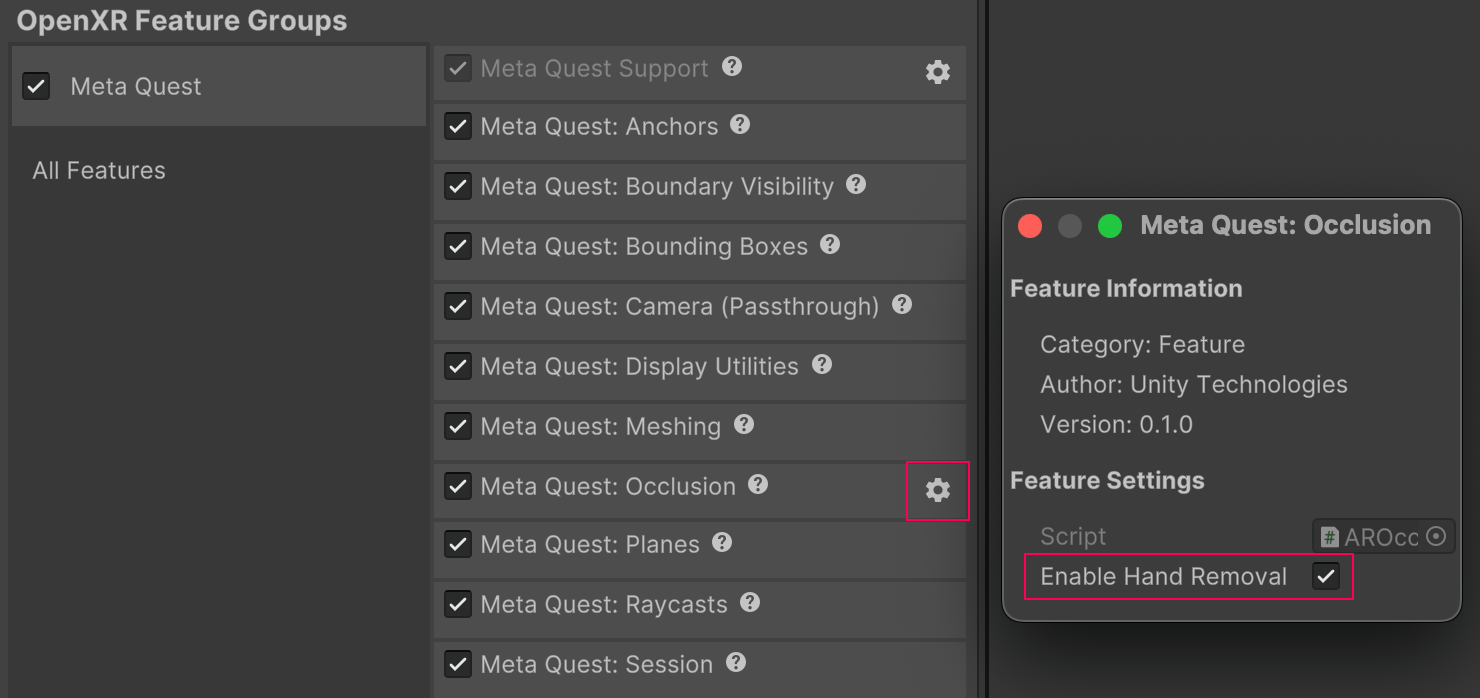The height and width of the screenshot is (698, 1480).
Task: Toggle the Meta Quest: Session checkbox
Action: point(457,664)
